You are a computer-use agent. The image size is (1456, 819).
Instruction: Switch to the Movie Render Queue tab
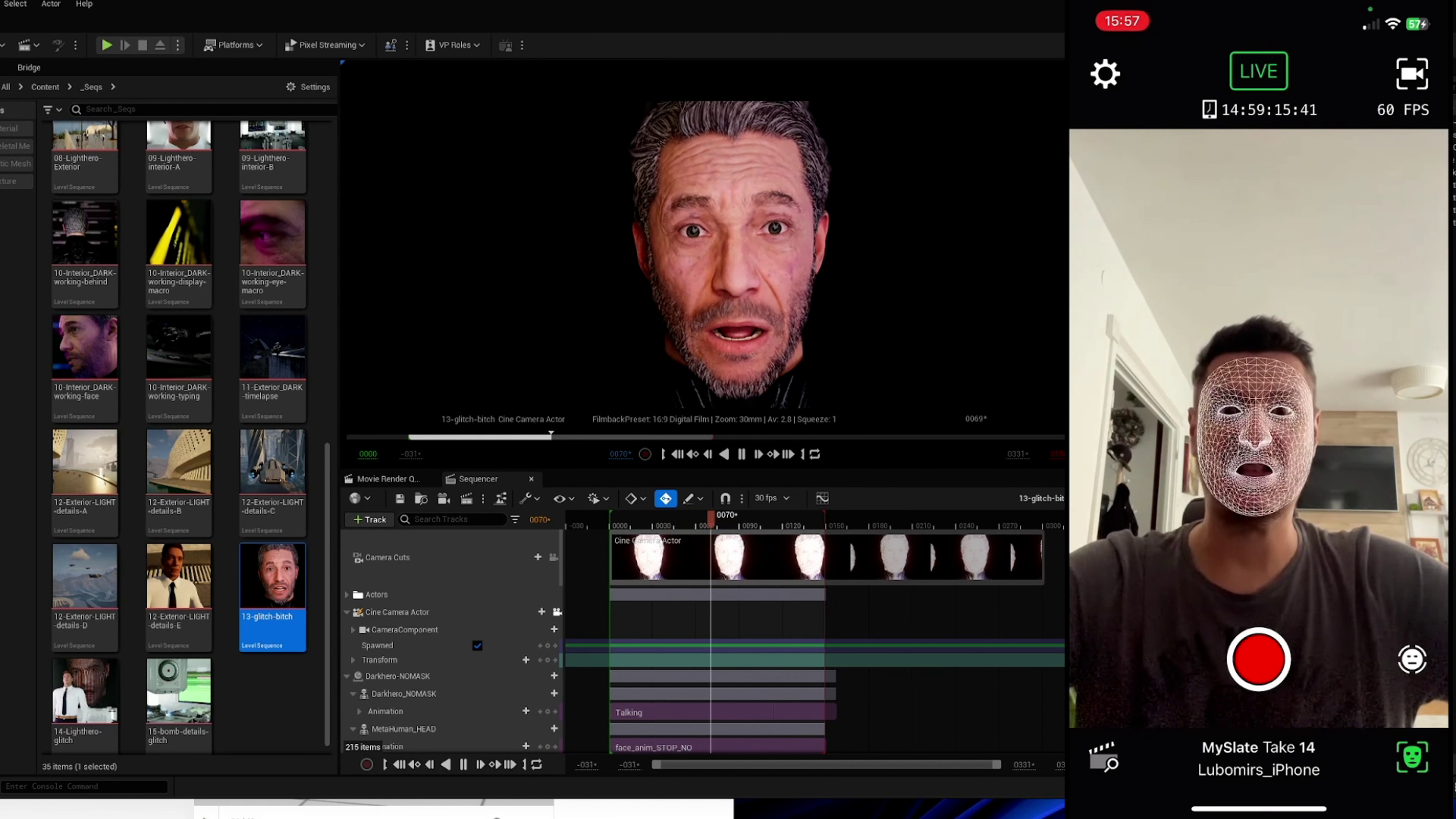(x=388, y=479)
